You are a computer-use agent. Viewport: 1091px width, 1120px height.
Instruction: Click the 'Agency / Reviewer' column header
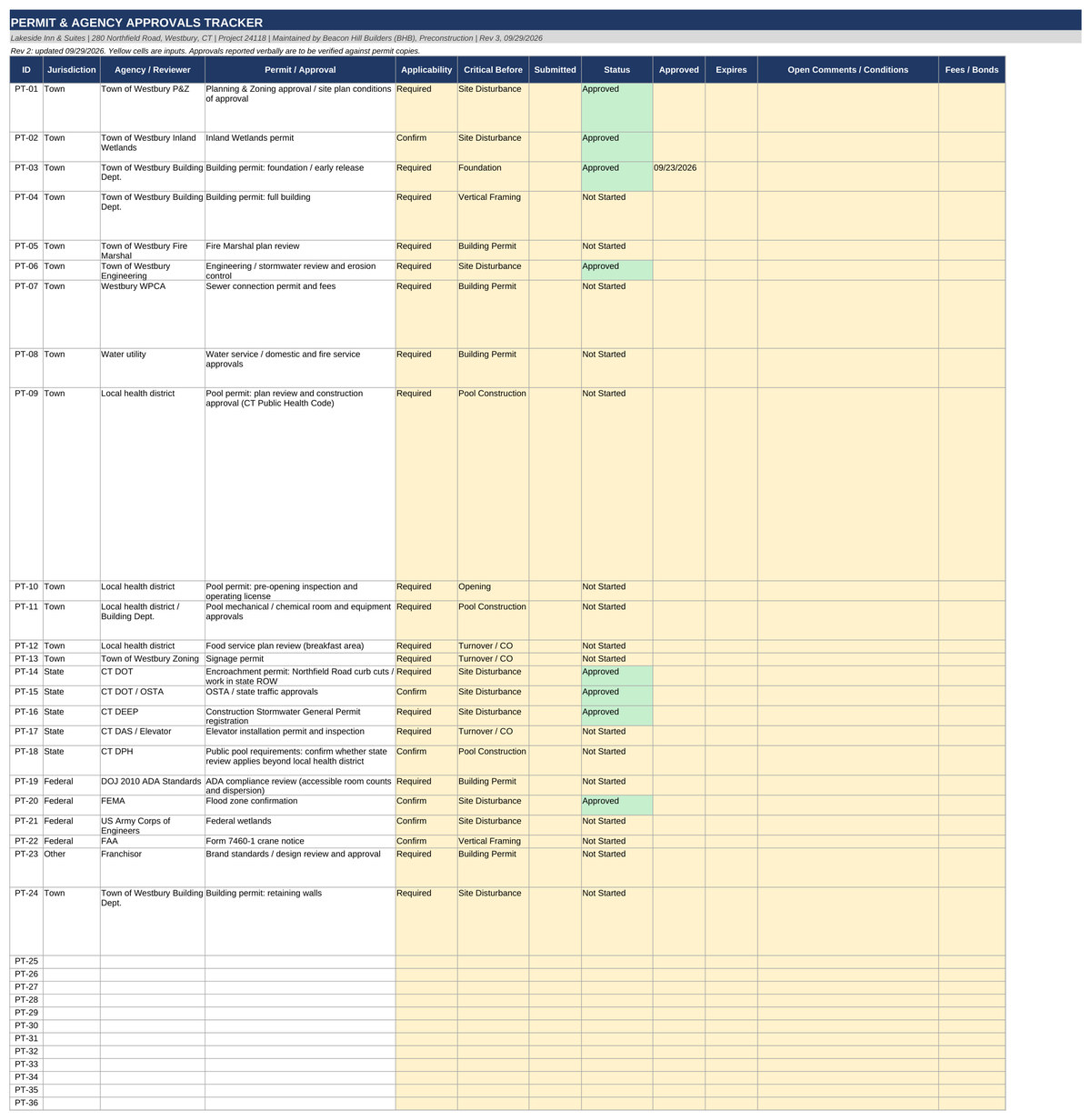point(153,70)
